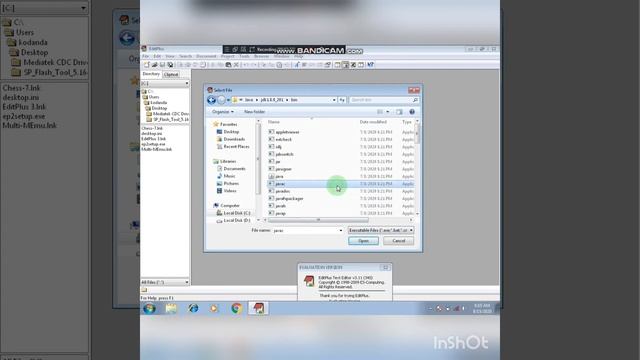The width and height of the screenshot is (640, 360).
Task: Click the refresh button beside address bar
Action: (x=342, y=100)
